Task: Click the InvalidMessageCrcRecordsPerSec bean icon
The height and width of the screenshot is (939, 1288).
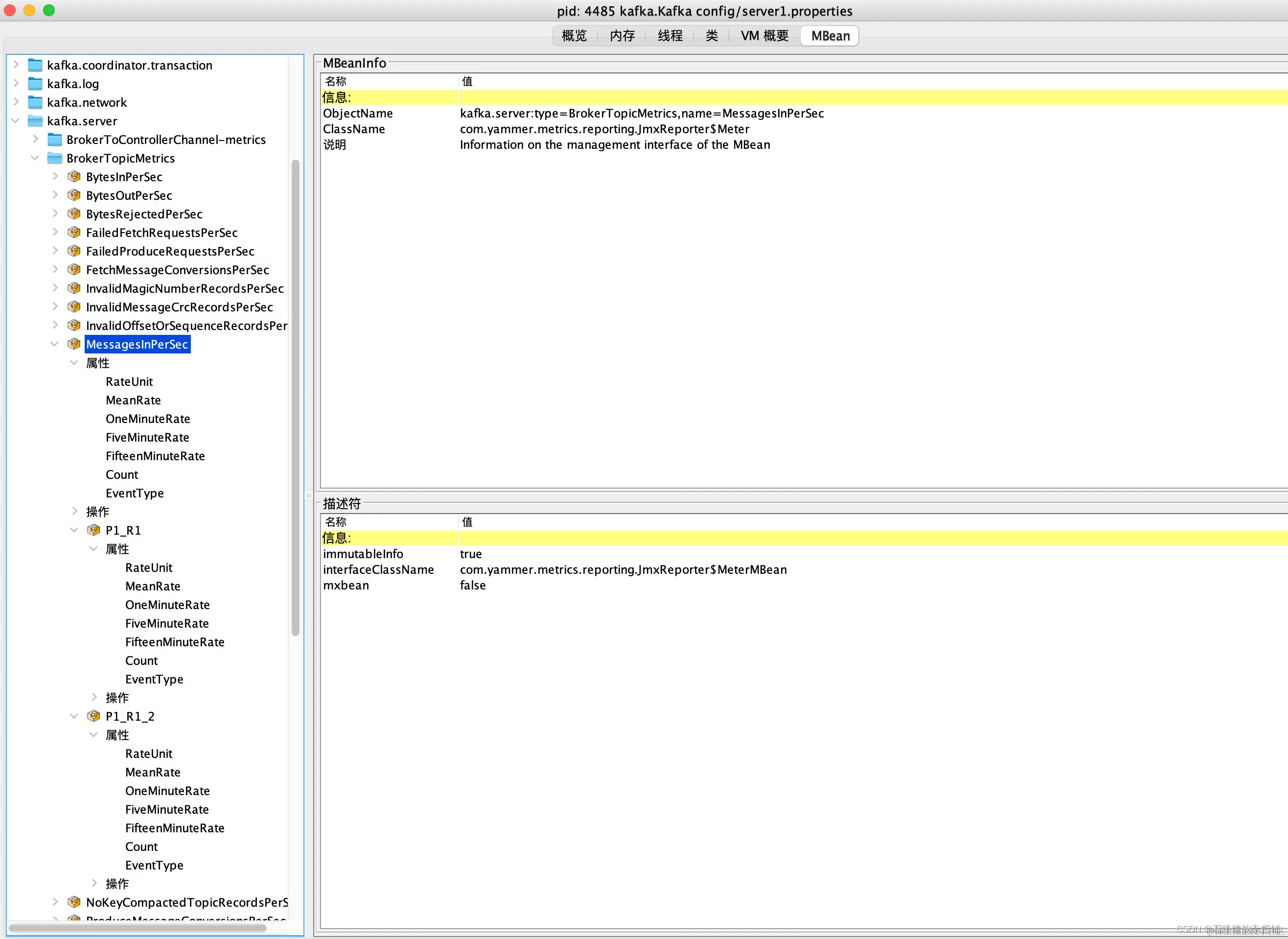Action: tap(74, 307)
